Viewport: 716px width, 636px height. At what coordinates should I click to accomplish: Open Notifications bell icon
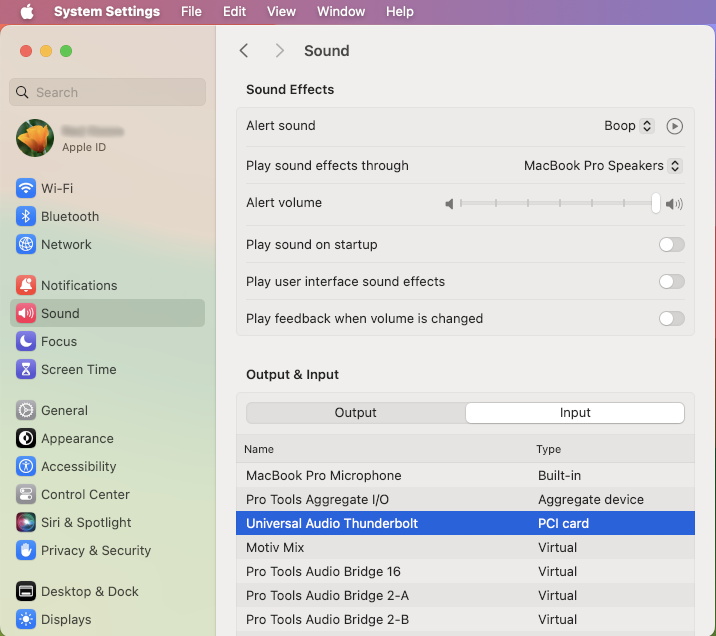coord(26,285)
